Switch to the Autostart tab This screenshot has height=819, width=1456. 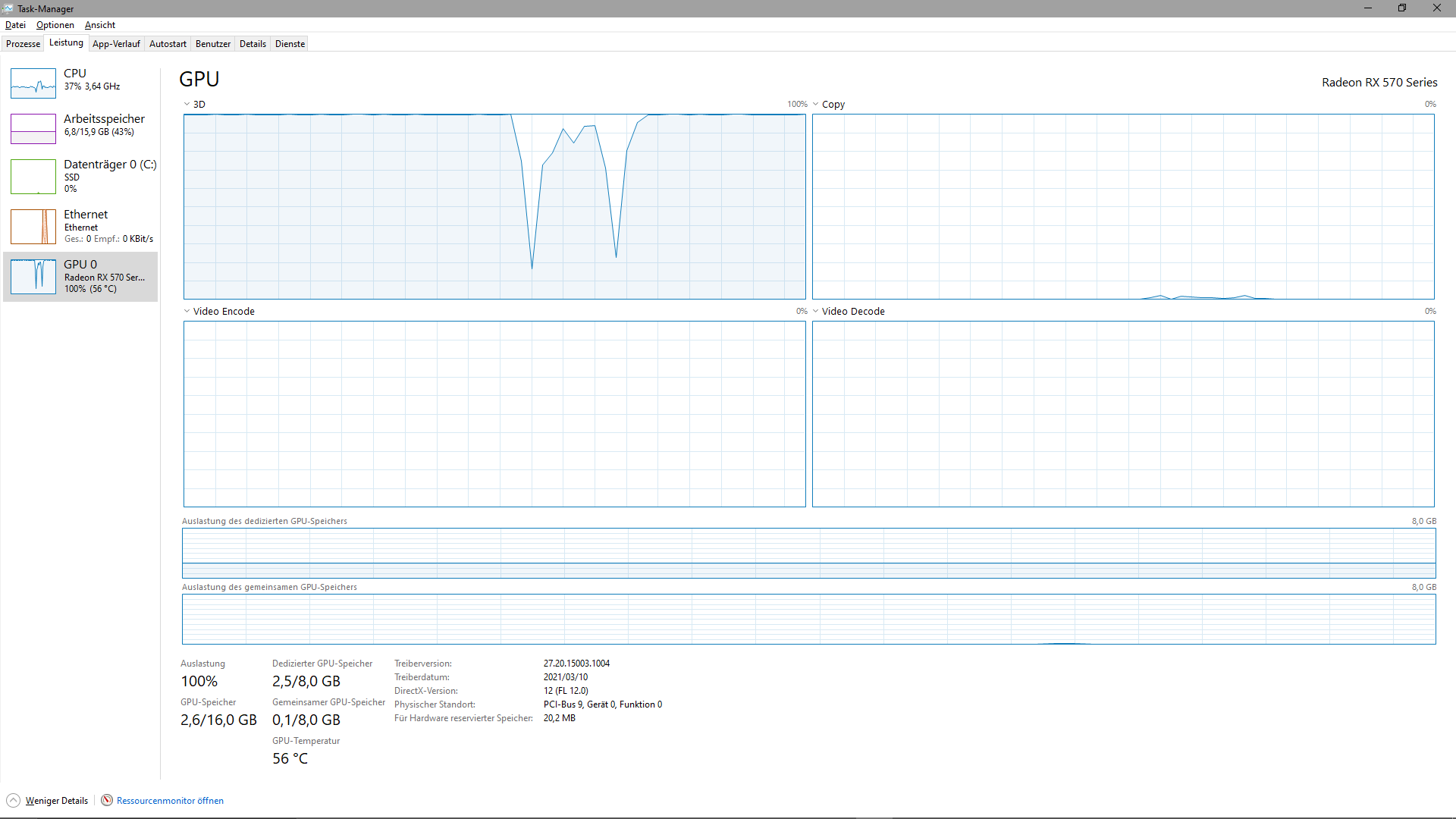pos(168,44)
